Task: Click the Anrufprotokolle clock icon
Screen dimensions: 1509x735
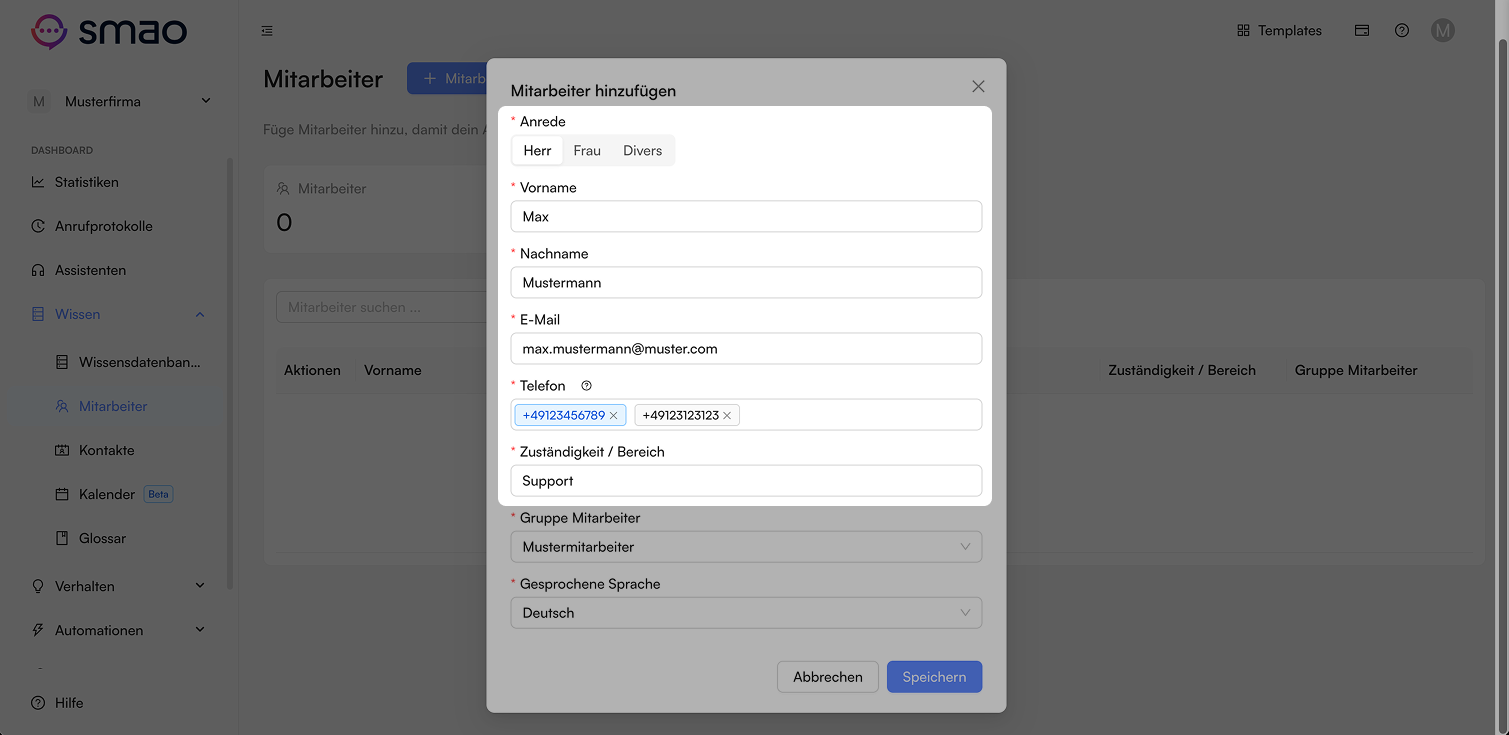Action: pos(38,226)
